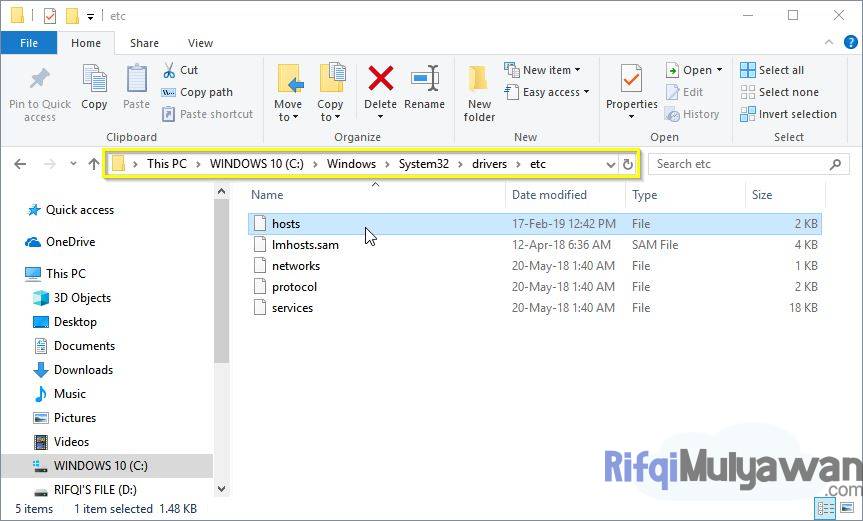The width and height of the screenshot is (863, 521).
Task: Click Invert selection
Action: click(788, 114)
